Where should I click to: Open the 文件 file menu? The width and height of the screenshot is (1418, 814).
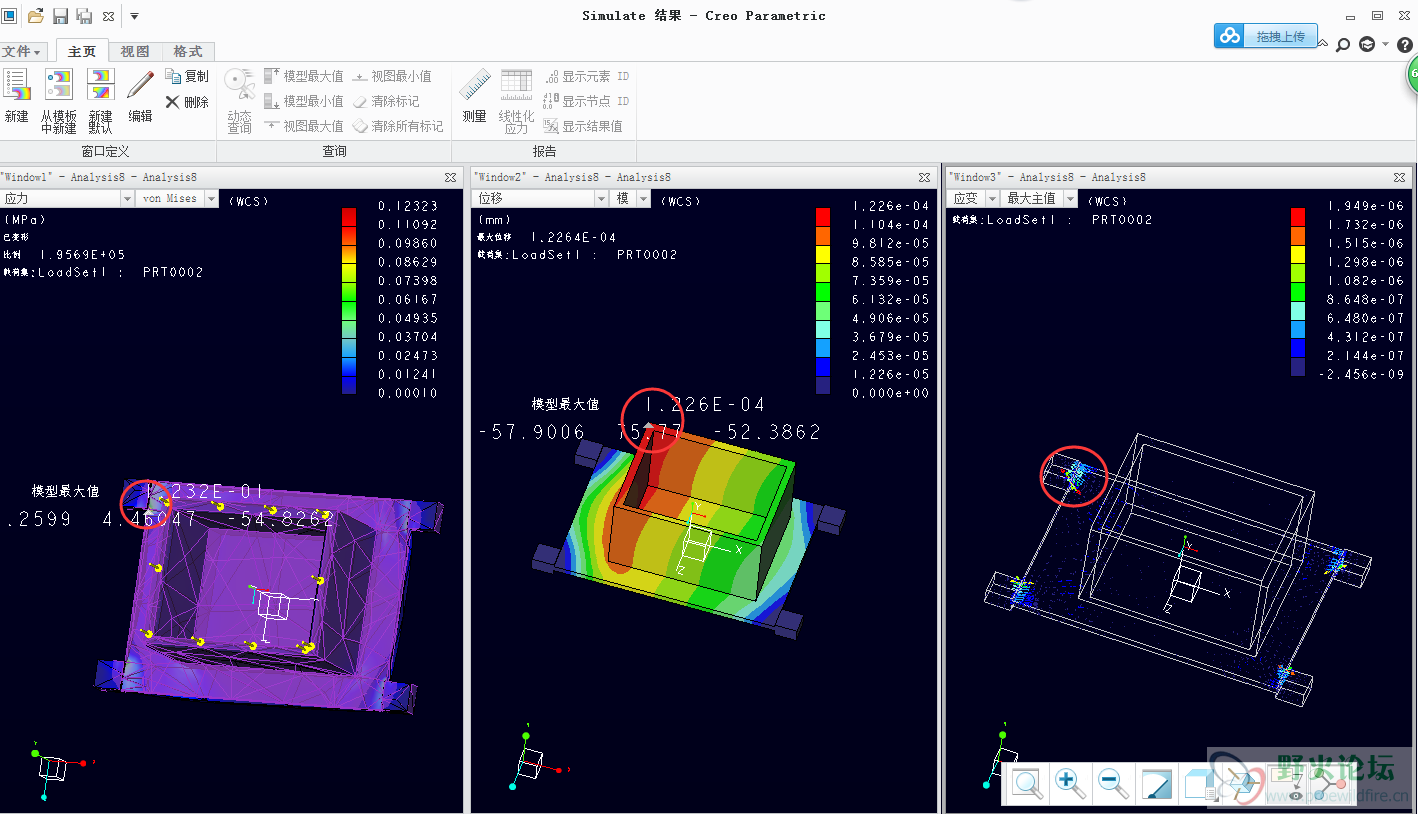click(21, 51)
